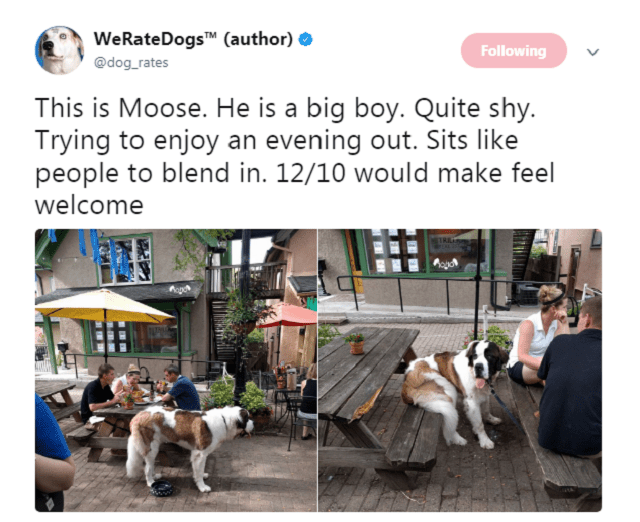Click the blue verified checkmark badge
The image size is (640, 522).
tap(306, 40)
